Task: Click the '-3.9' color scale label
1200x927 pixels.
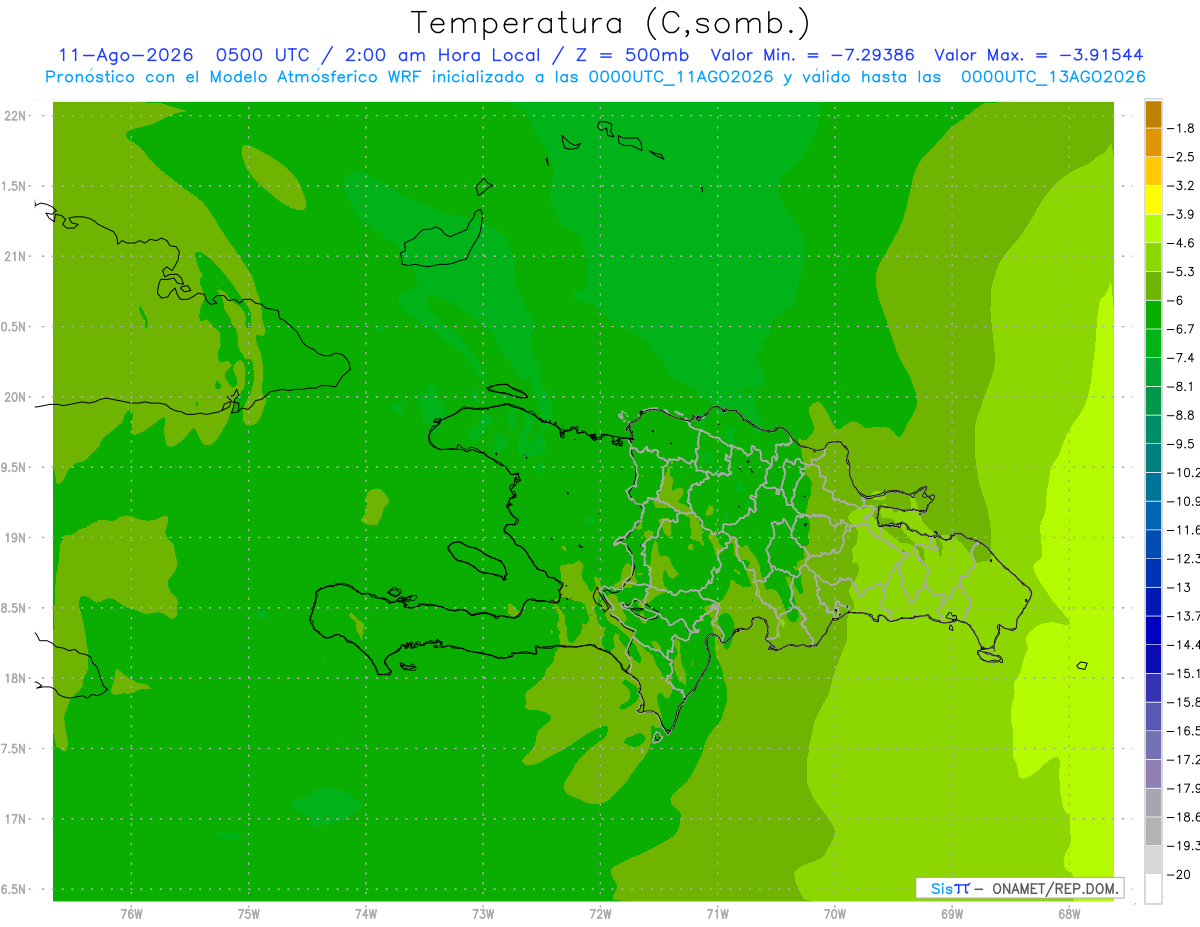Action: [x=1181, y=214]
